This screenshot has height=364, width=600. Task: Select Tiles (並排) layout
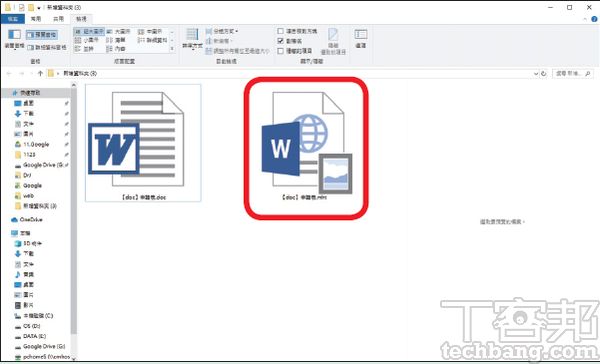point(85,49)
